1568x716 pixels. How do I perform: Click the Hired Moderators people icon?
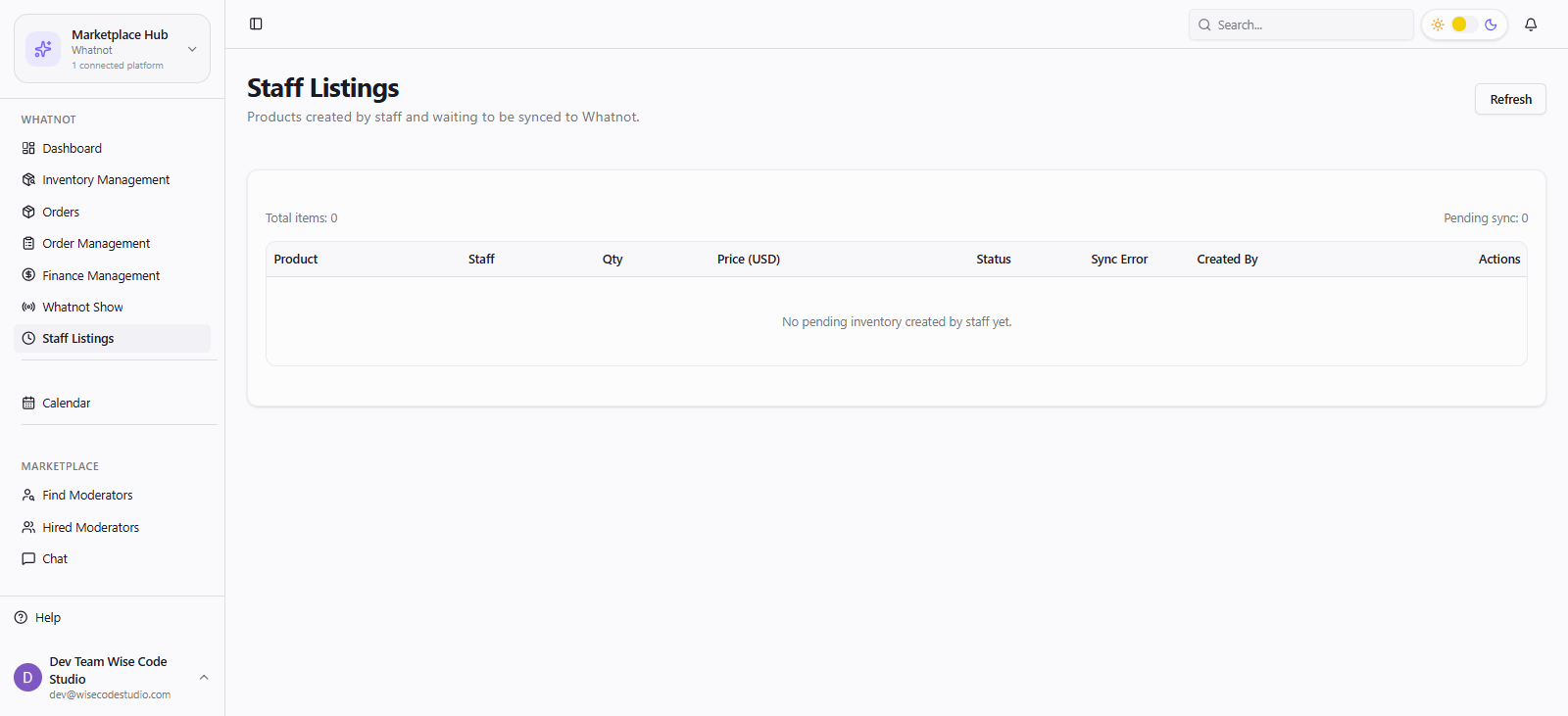pyautogui.click(x=28, y=527)
